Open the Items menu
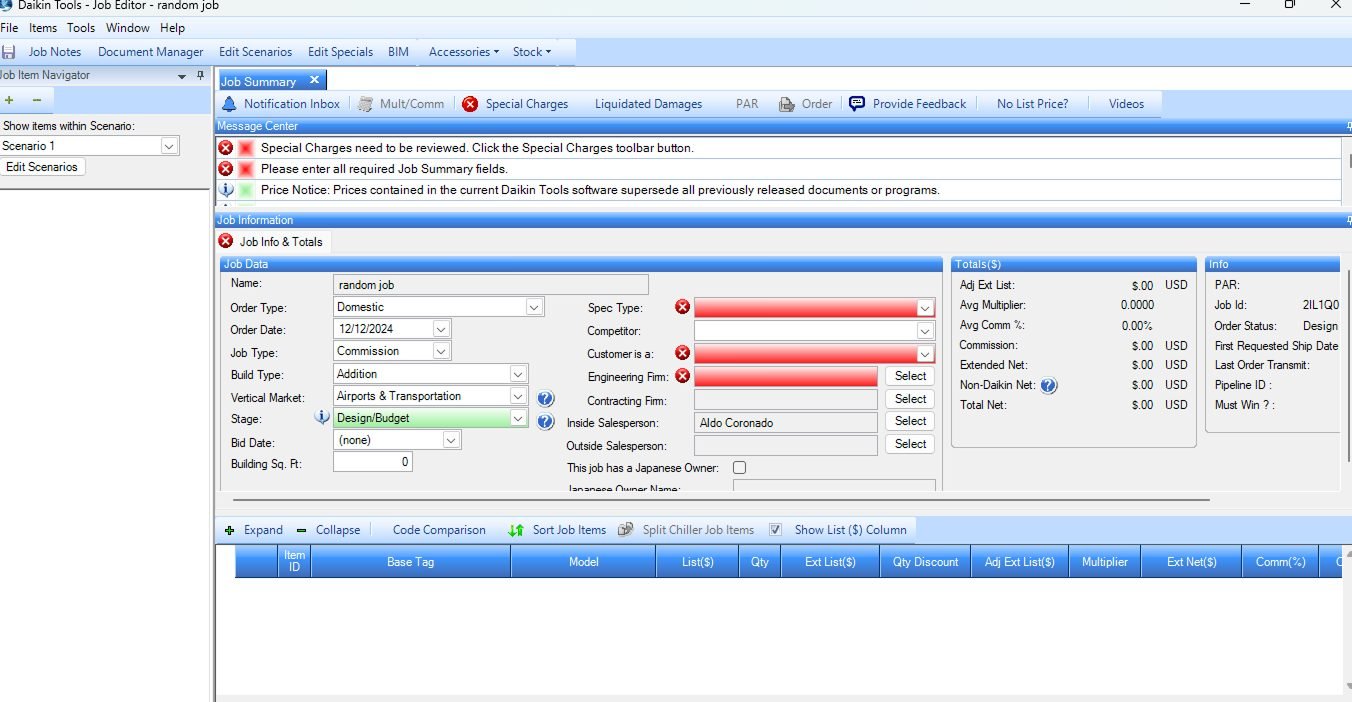 point(43,28)
